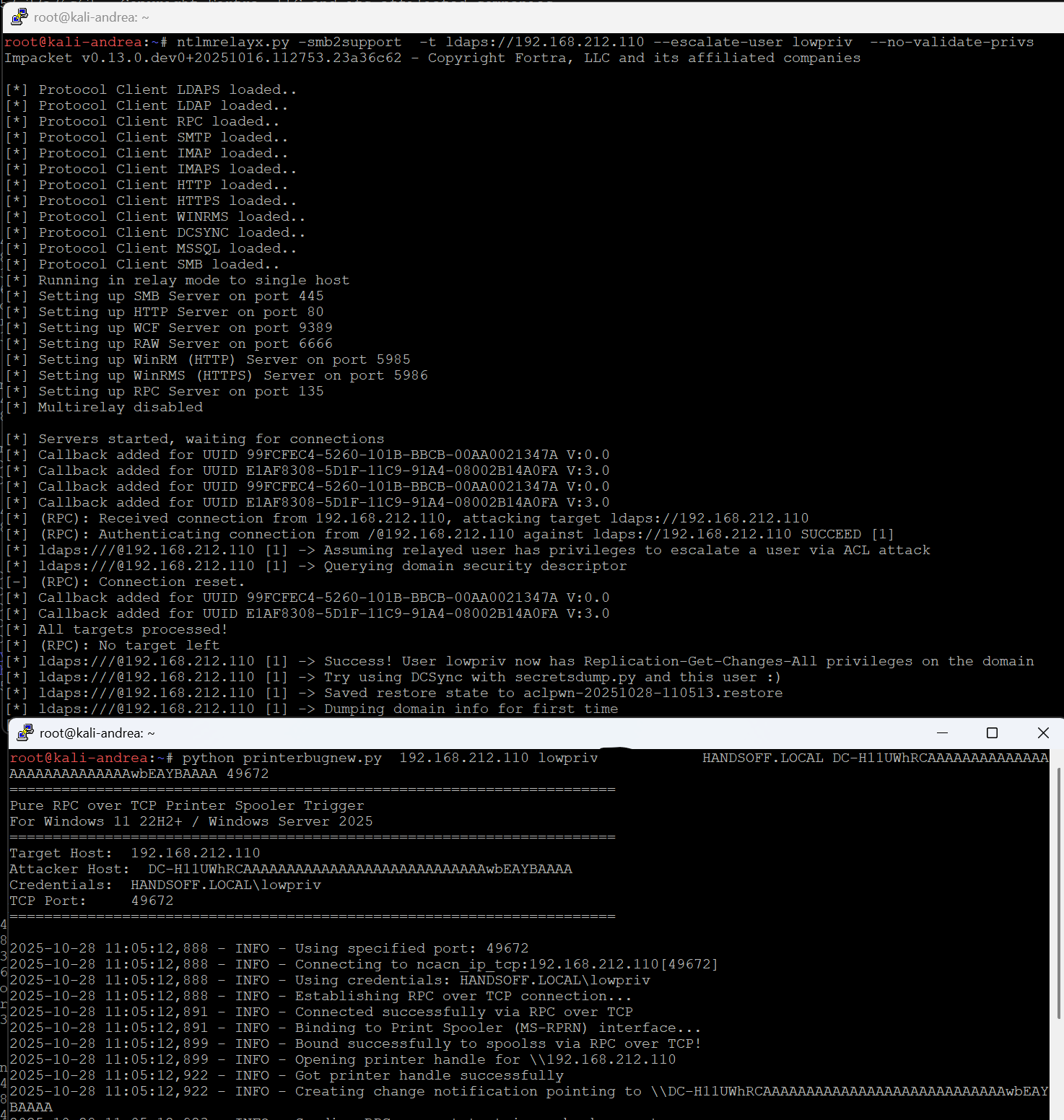
Task: Click 'Servers started, waiting for connections'
Action: 194,439
